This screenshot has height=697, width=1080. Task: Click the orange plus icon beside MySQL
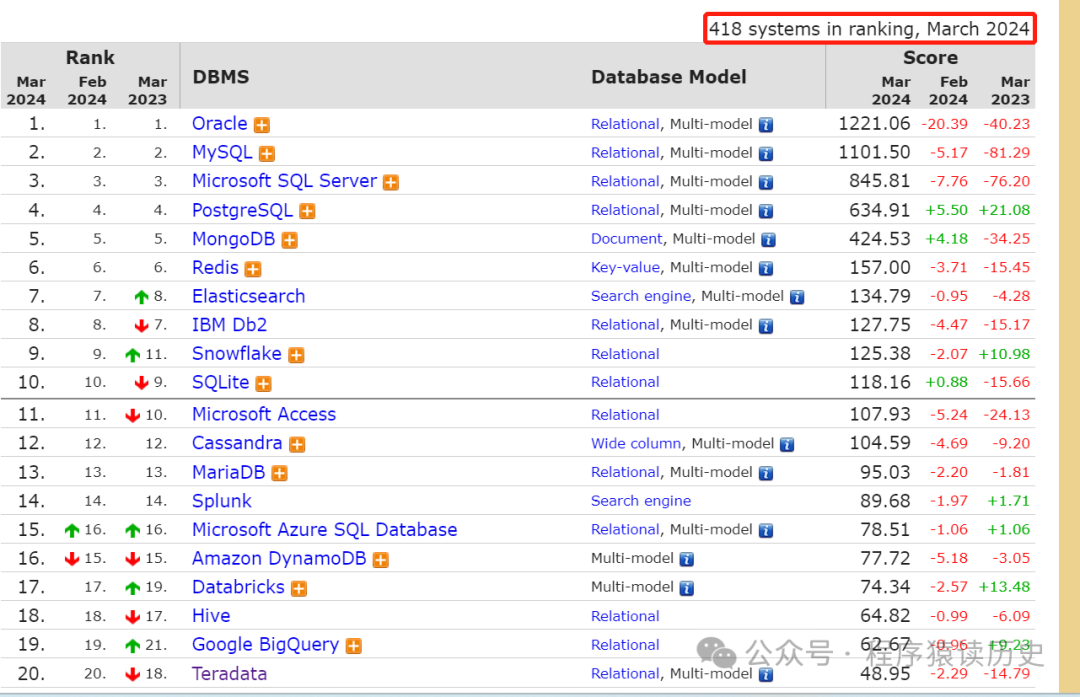pyautogui.click(x=267, y=154)
